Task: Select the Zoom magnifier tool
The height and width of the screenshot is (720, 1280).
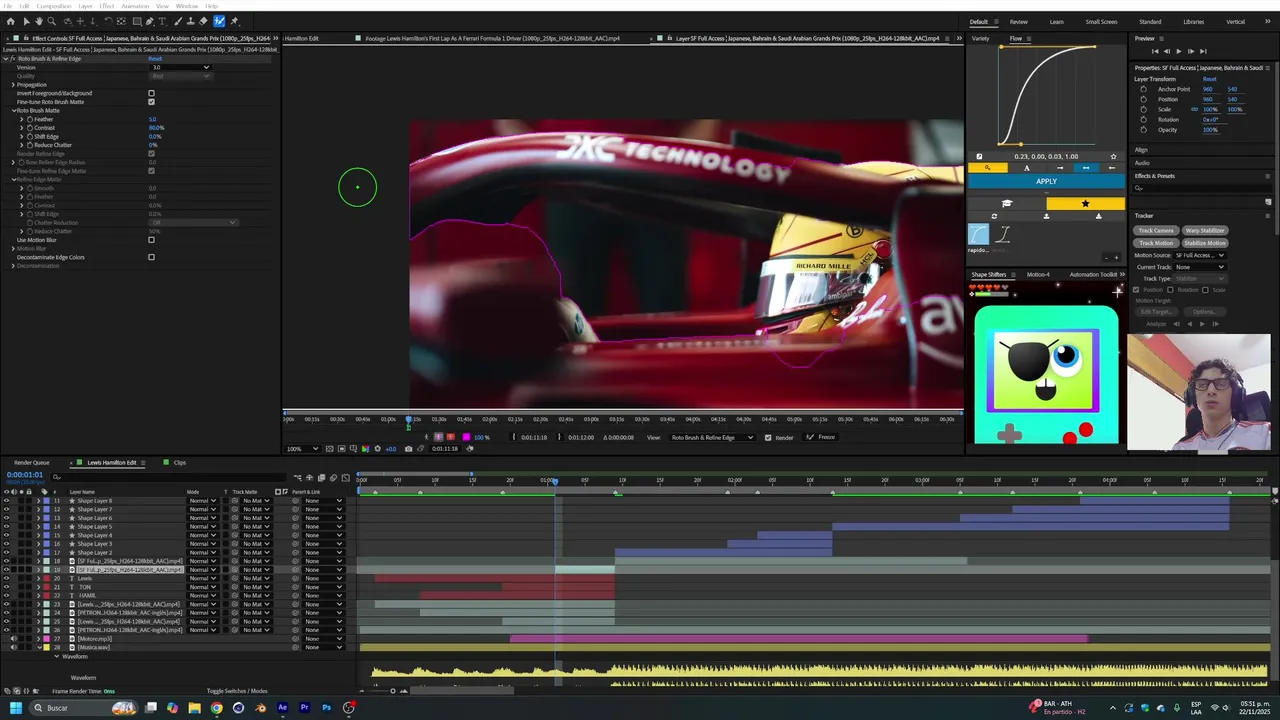Action: [x=52, y=21]
